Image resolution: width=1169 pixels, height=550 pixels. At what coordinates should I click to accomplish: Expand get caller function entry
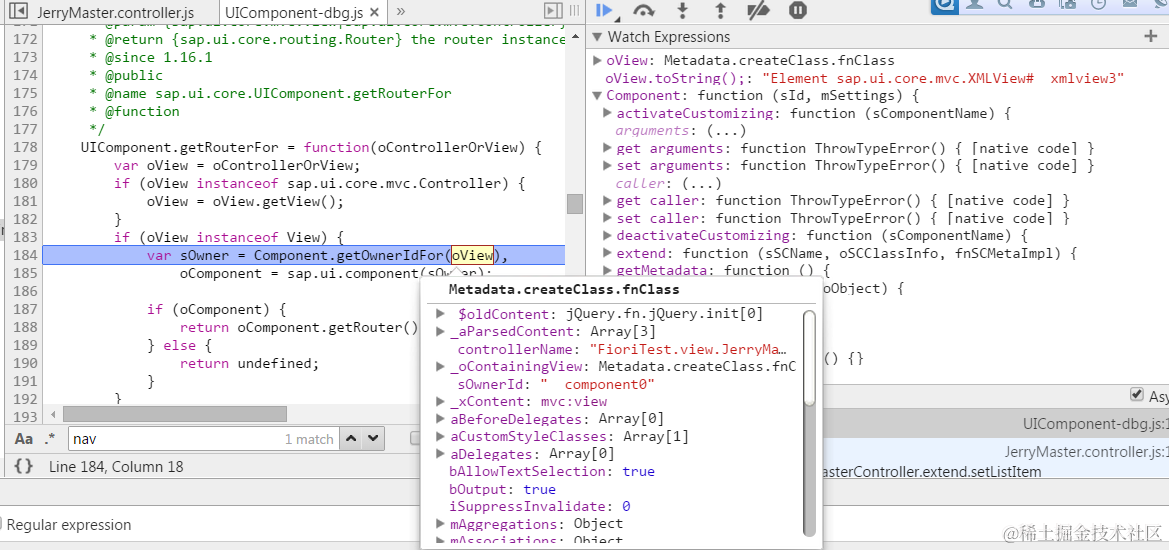point(607,200)
